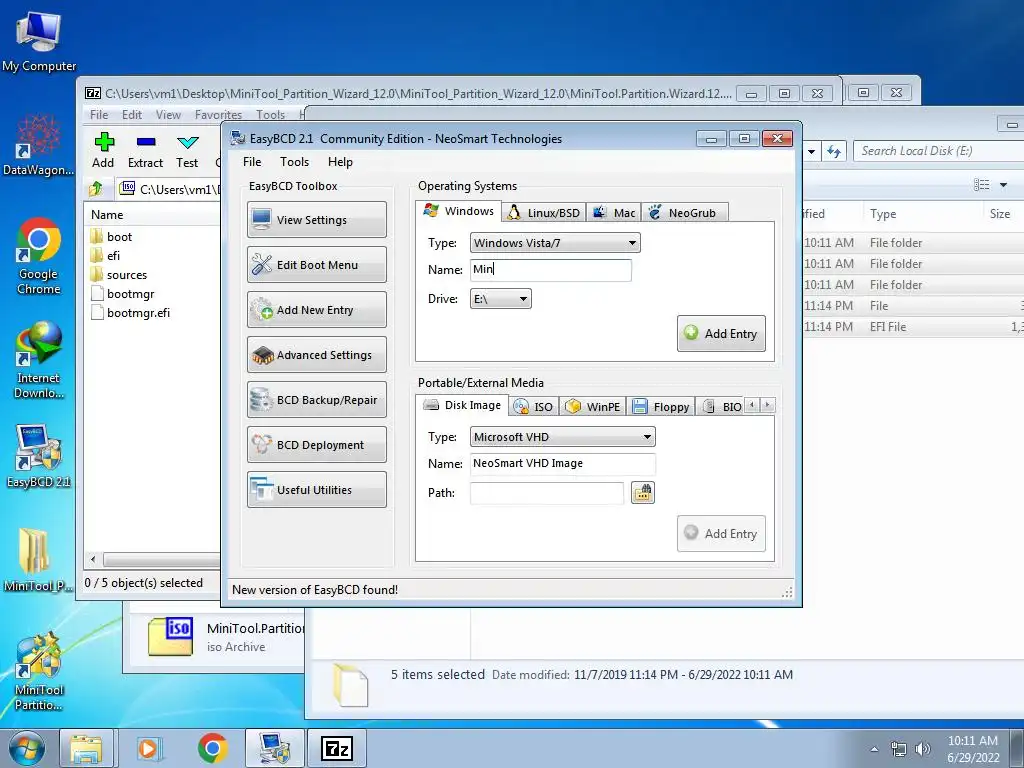Open Advanced Settings in EasyBCD
Image resolution: width=1024 pixels, height=768 pixels.
(x=317, y=355)
